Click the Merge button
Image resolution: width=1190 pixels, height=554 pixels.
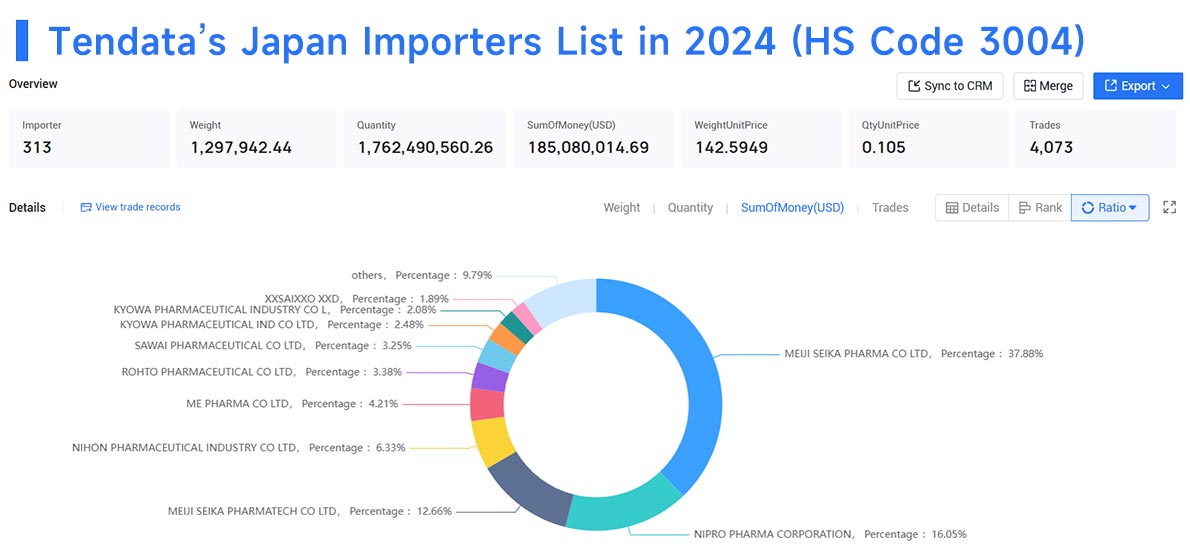click(1048, 86)
